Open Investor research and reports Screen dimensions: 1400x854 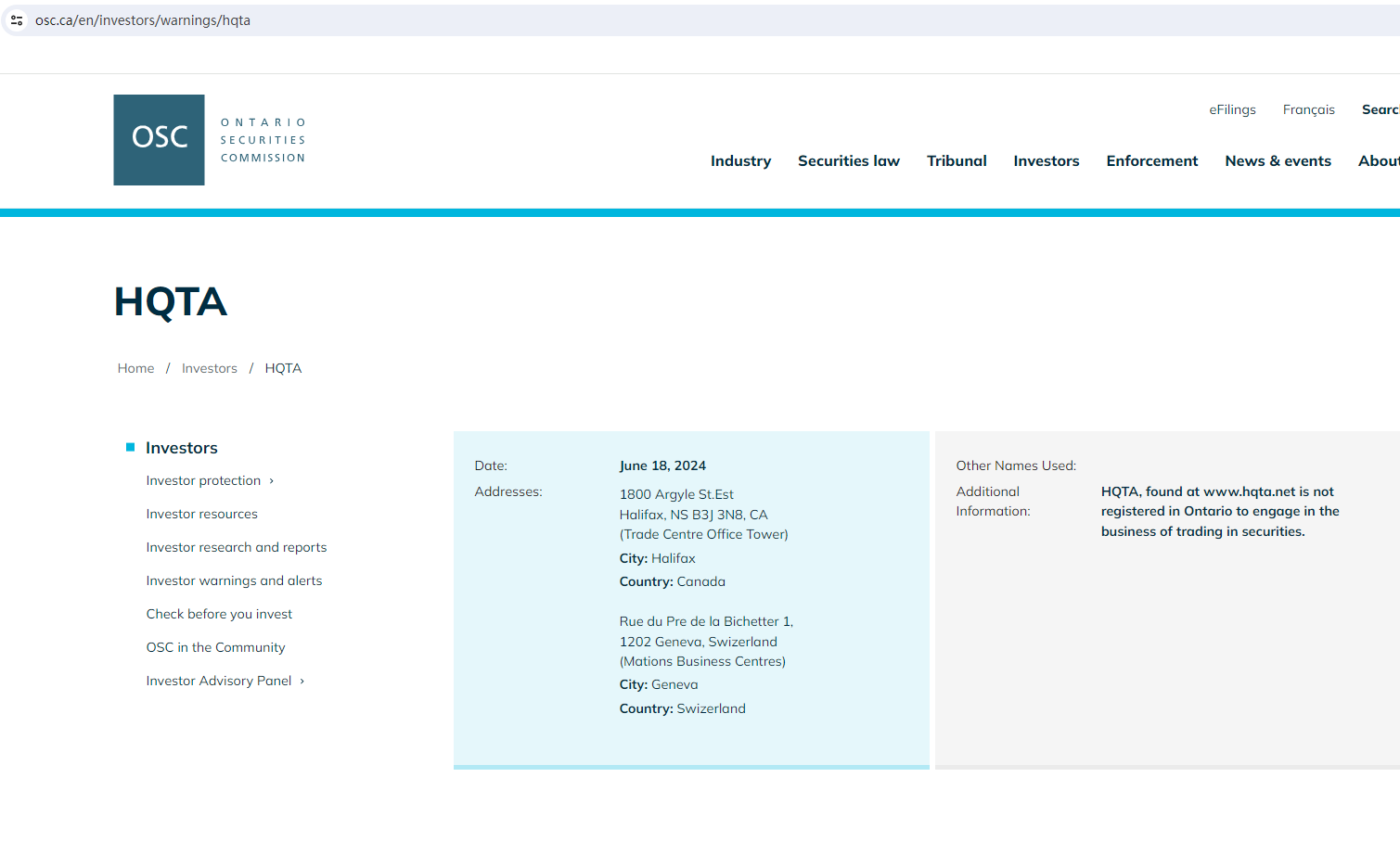[236, 548]
